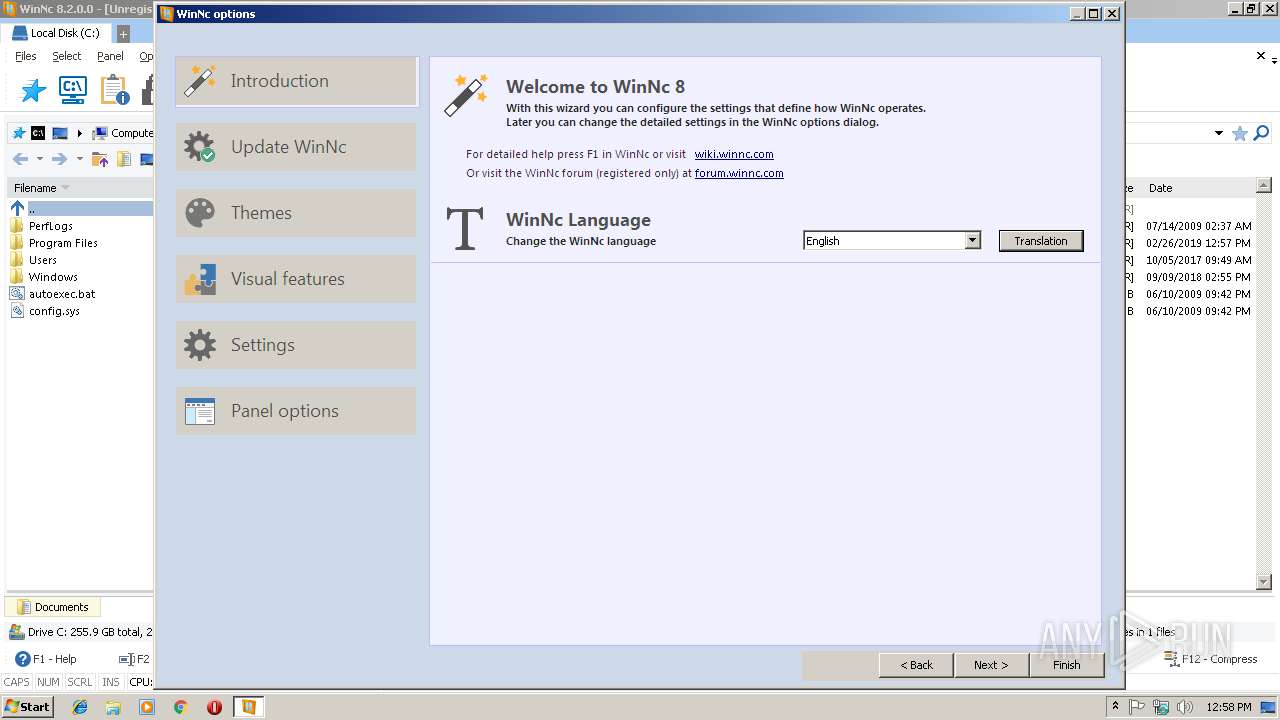Click the Visual features puzzle icon
The image size is (1280, 720).
pyautogui.click(x=200, y=279)
